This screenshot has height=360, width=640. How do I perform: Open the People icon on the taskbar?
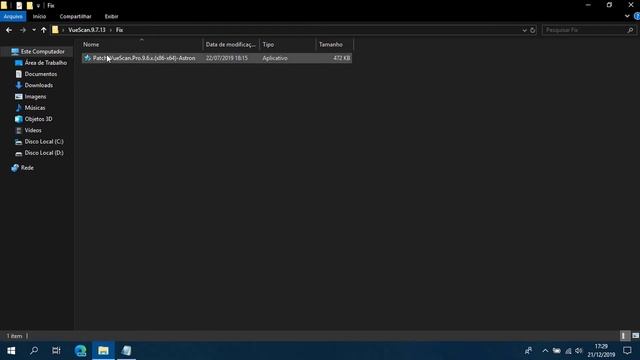[x=528, y=351]
